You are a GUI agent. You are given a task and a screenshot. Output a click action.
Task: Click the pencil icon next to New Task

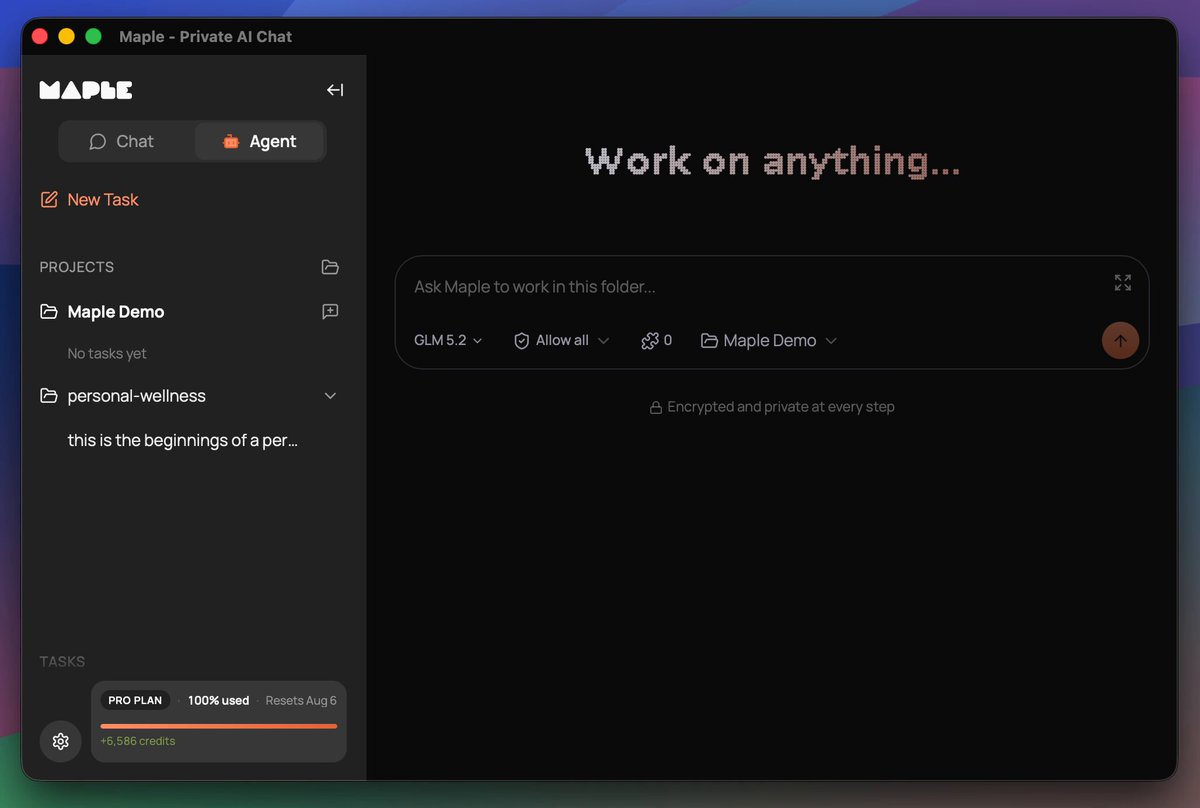tap(49, 199)
